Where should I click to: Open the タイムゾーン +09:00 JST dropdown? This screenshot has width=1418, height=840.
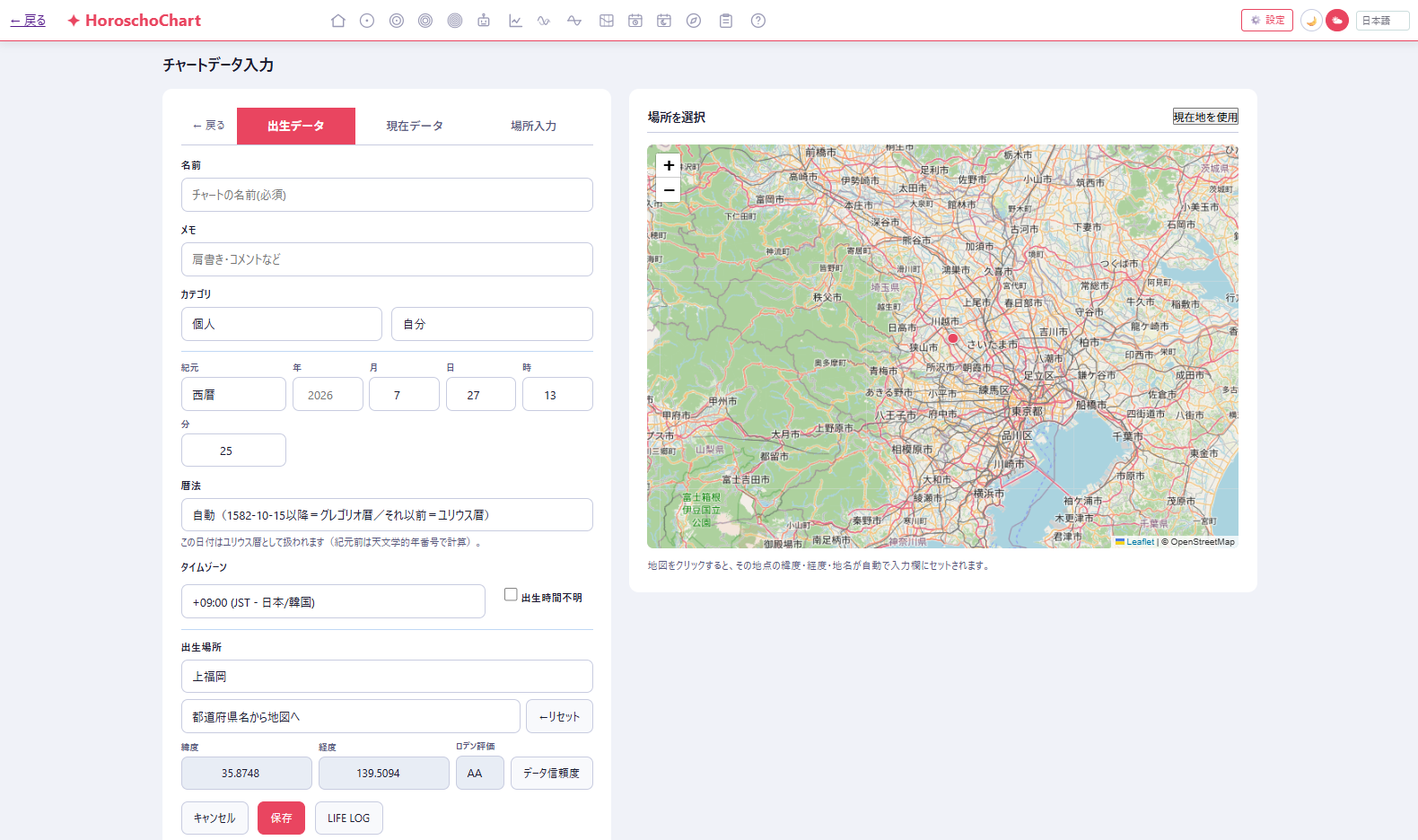coord(333,601)
